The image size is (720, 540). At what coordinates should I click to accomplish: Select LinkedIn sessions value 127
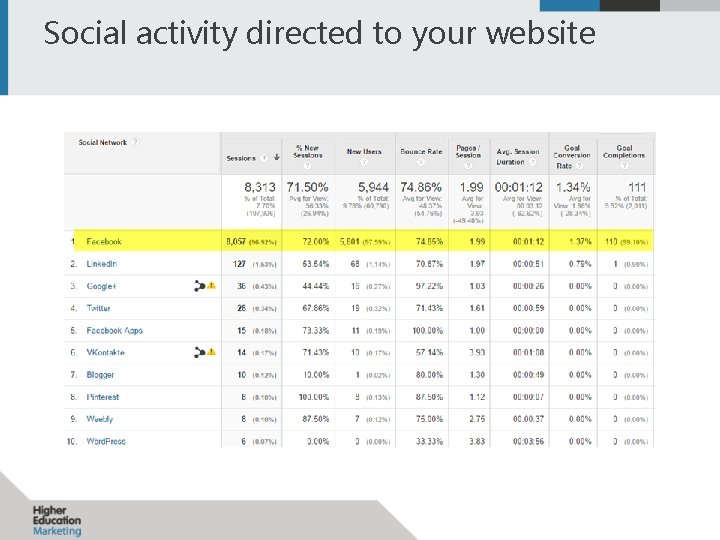[239, 264]
